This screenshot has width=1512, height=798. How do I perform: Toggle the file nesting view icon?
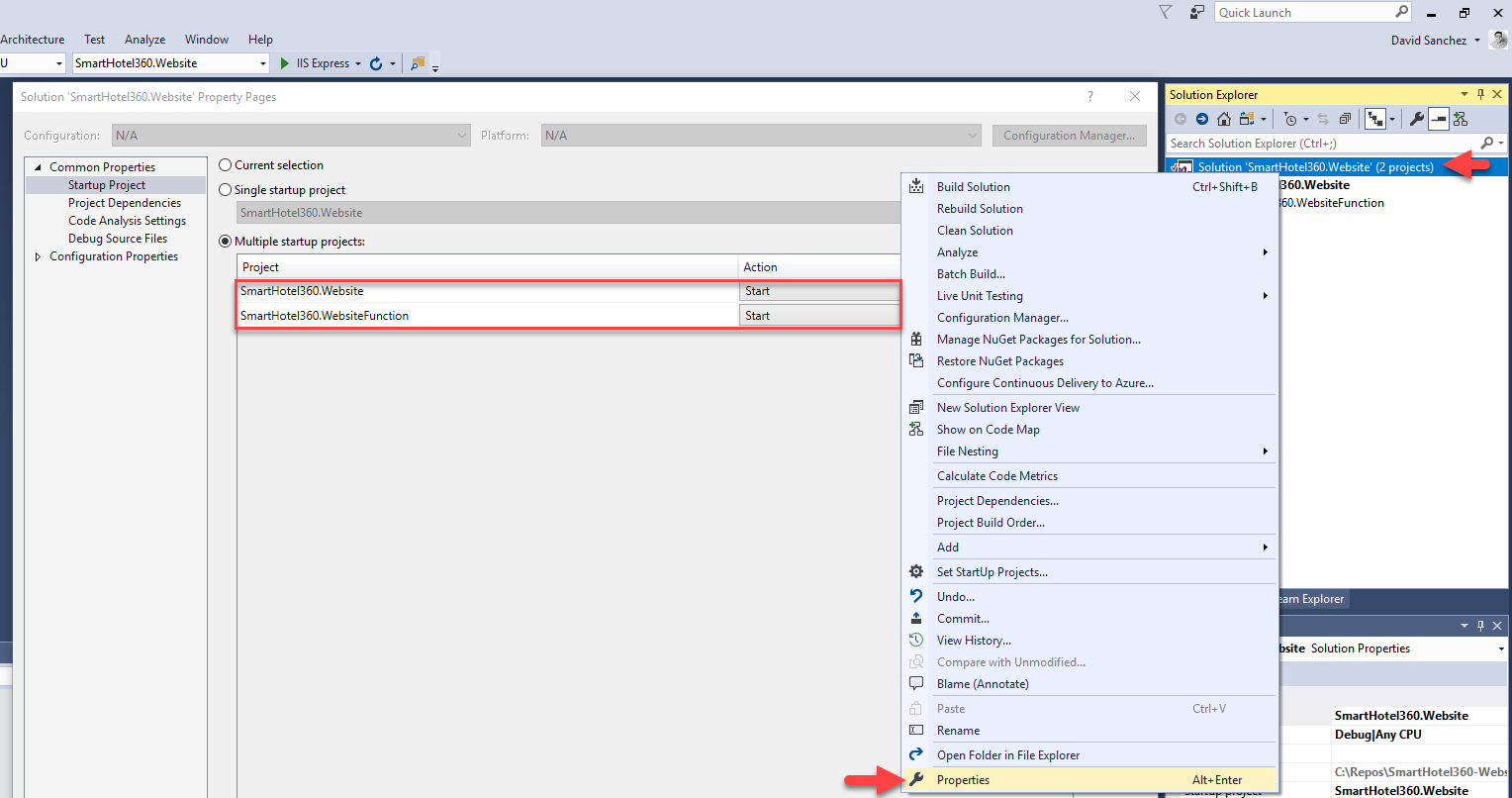pyautogui.click(x=1374, y=119)
